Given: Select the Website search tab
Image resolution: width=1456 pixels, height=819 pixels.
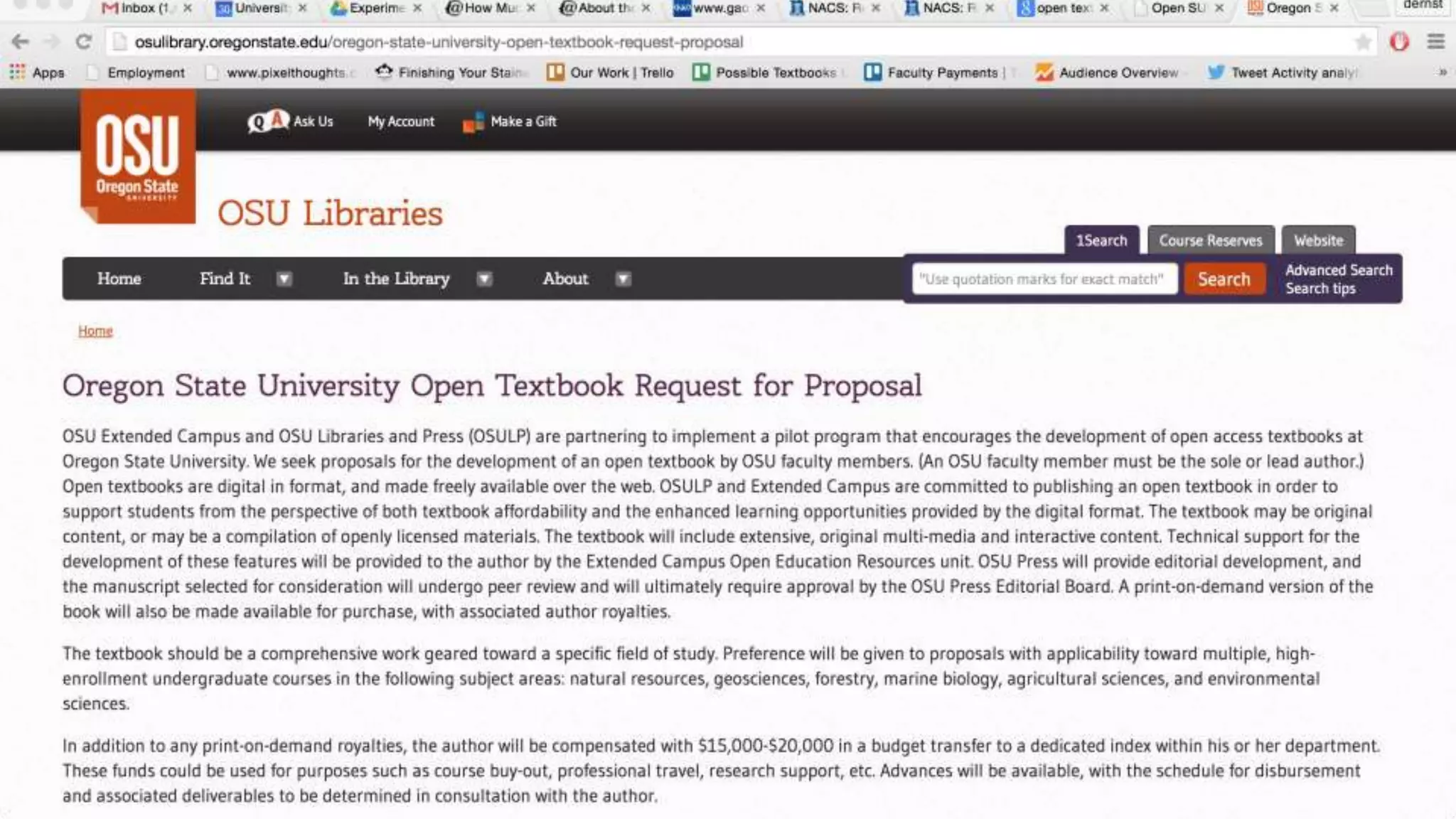Looking at the screenshot, I should click(1318, 240).
